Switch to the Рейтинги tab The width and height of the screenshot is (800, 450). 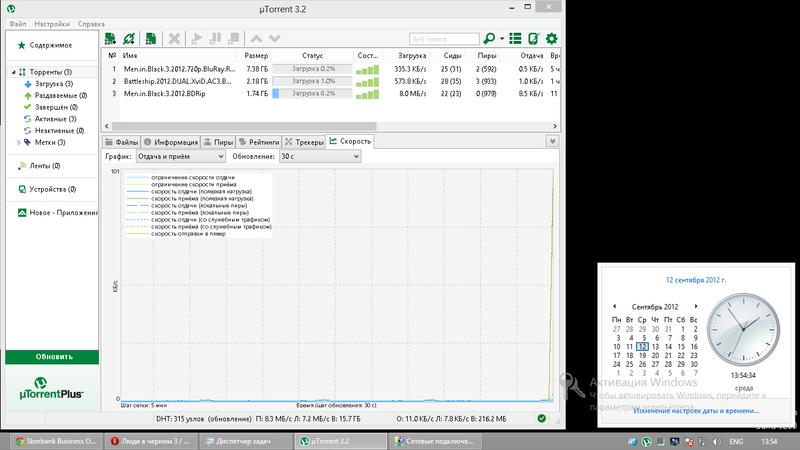click(x=259, y=142)
